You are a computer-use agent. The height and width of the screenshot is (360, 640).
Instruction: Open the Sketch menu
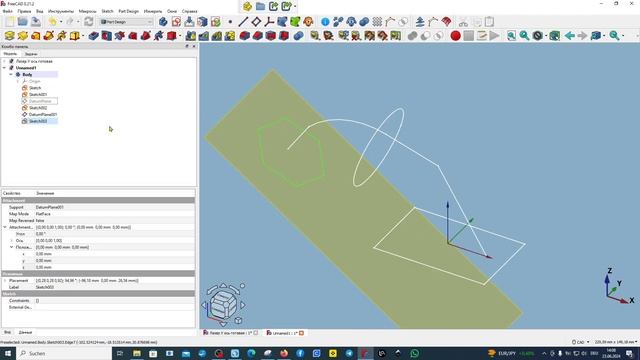point(107,11)
